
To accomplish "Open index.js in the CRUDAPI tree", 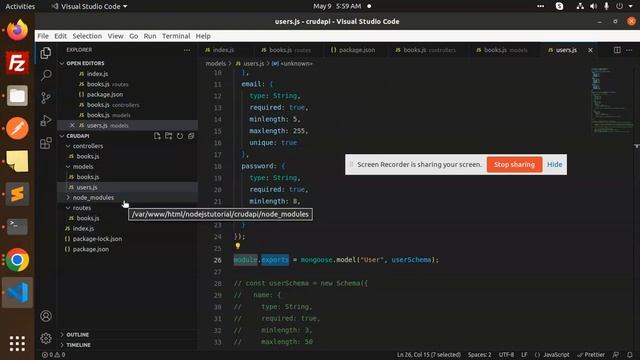I will pos(83,229).
